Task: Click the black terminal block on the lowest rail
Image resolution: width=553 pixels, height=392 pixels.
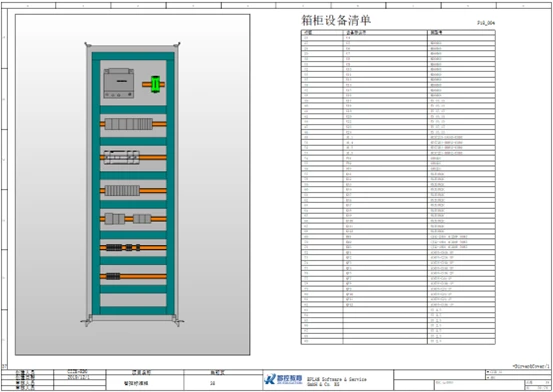Action: point(113,276)
